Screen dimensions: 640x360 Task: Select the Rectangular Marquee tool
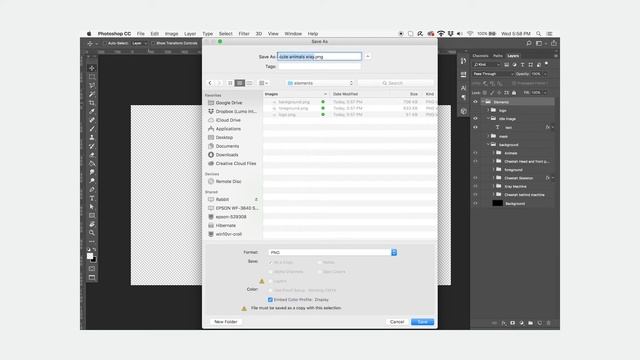92,77
